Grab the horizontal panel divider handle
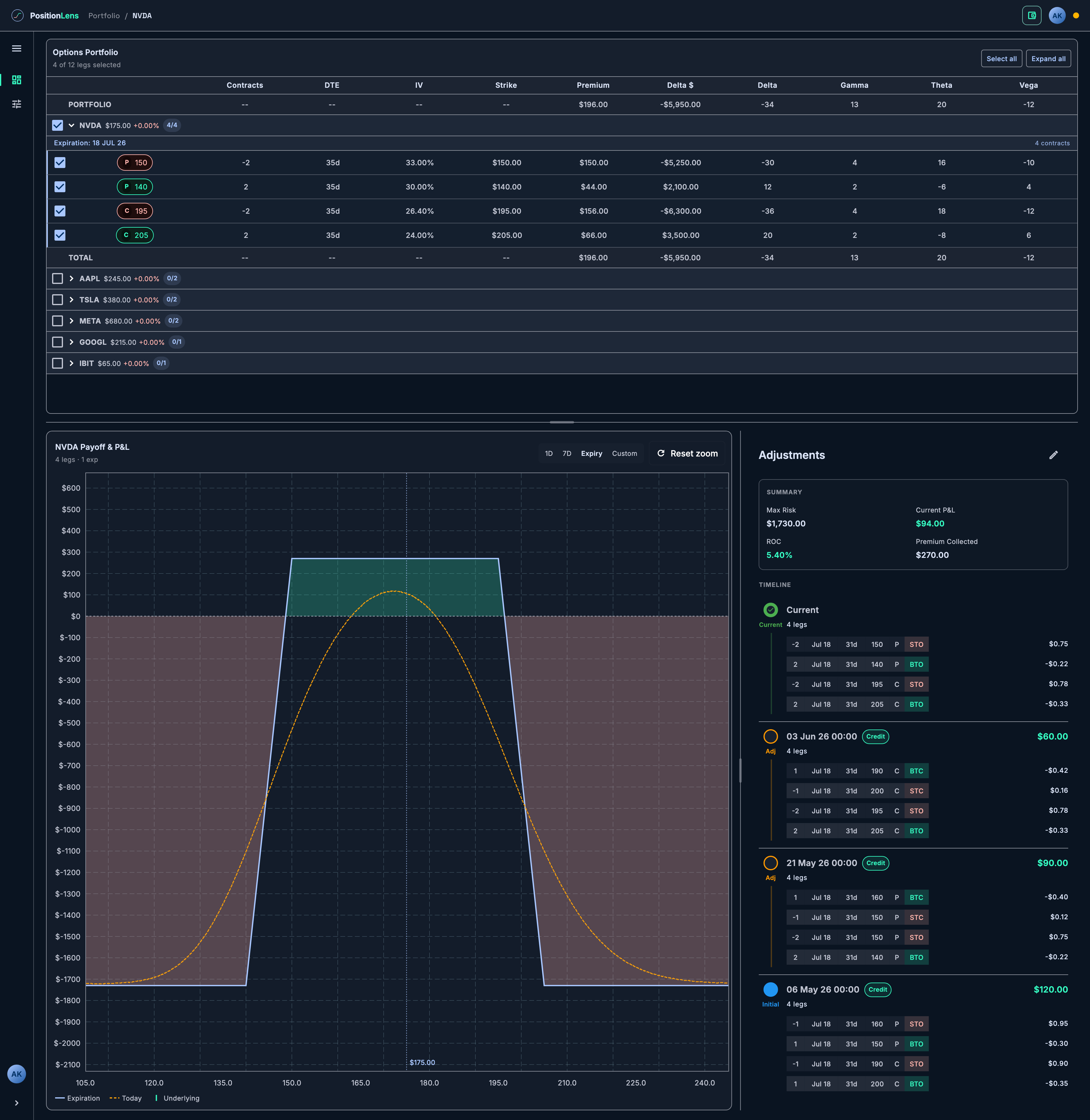This screenshot has height=1120, width=1090. pyautogui.click(x=562, y=422)
